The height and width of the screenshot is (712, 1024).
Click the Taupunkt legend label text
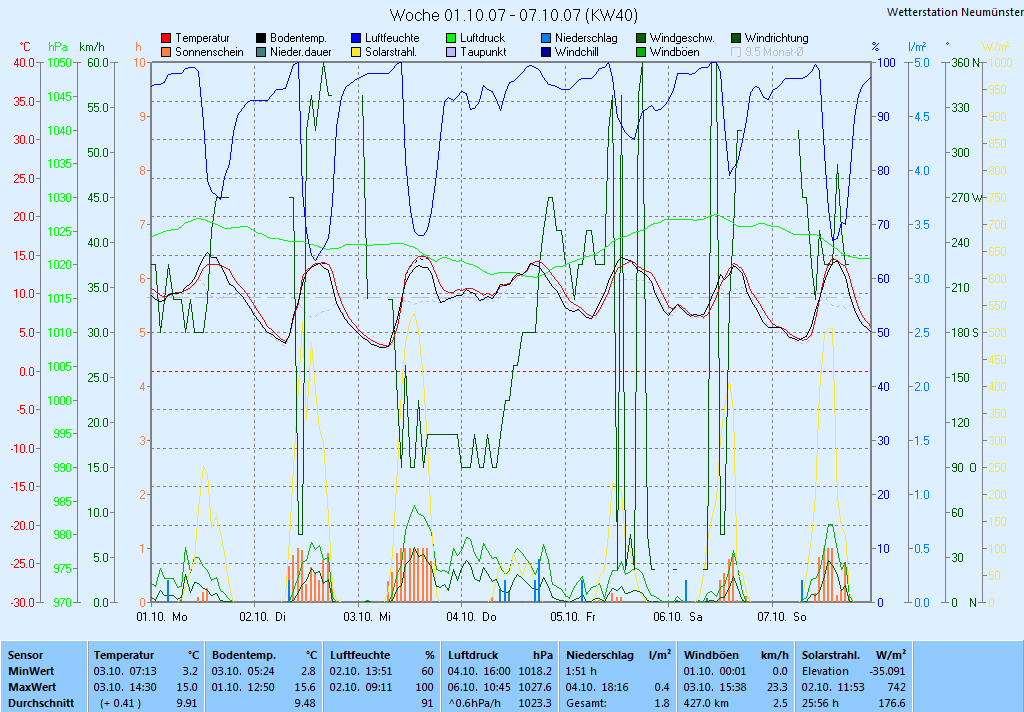pyautogui.click(x=483, y=52)
